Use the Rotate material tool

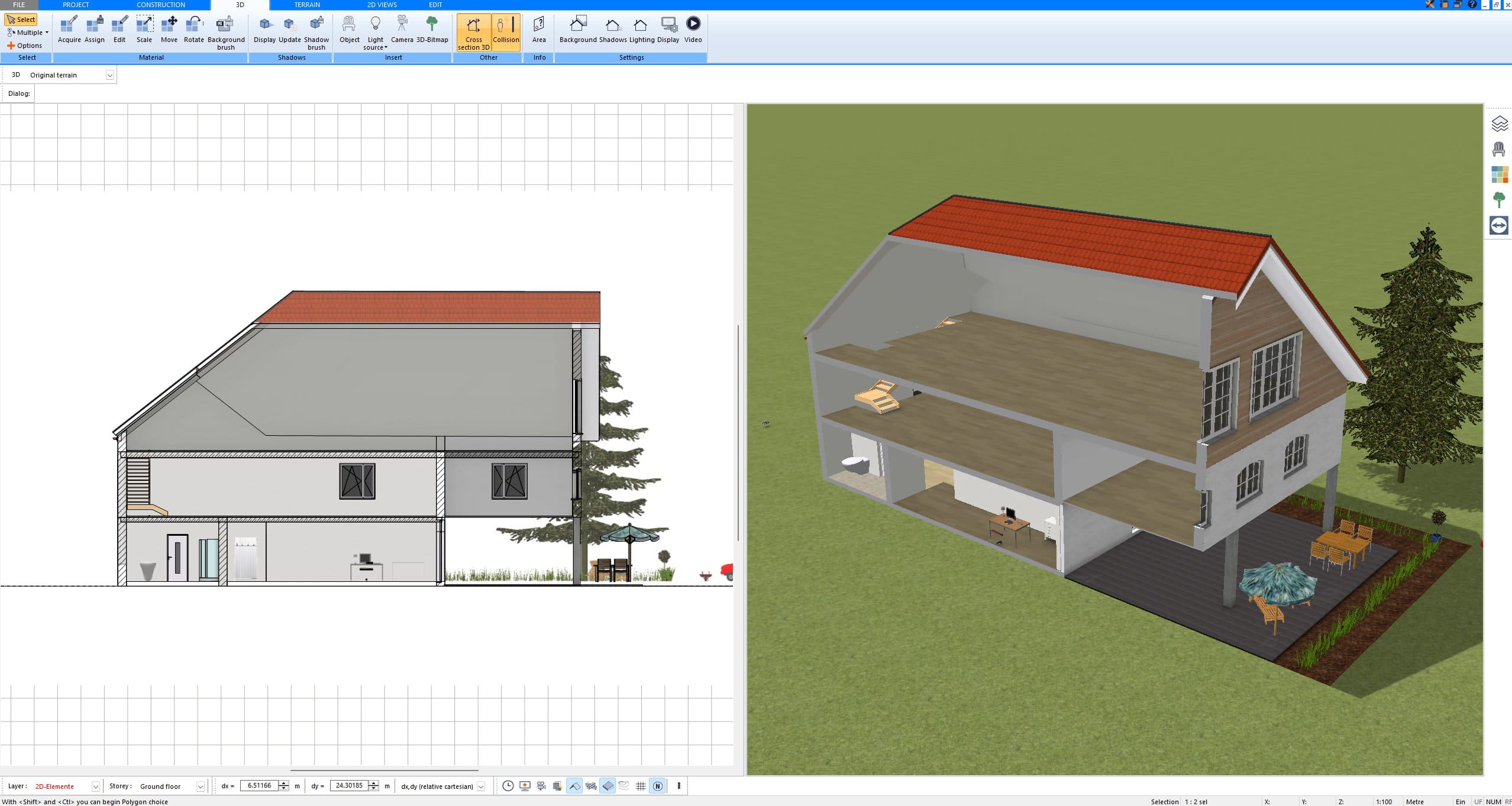[x=194, y=30]
